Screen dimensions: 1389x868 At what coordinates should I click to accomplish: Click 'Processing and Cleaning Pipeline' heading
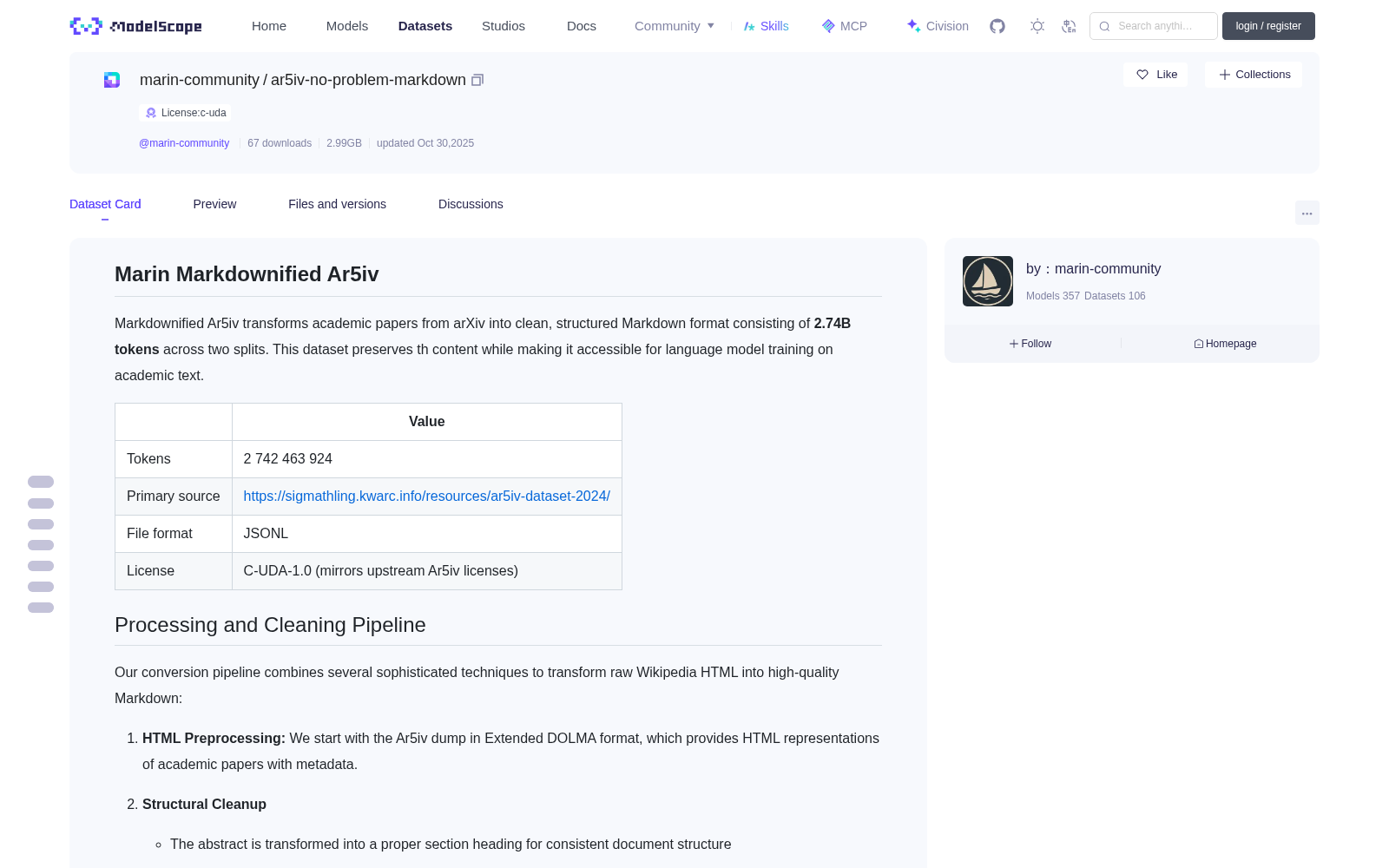[x=270, y=625]
